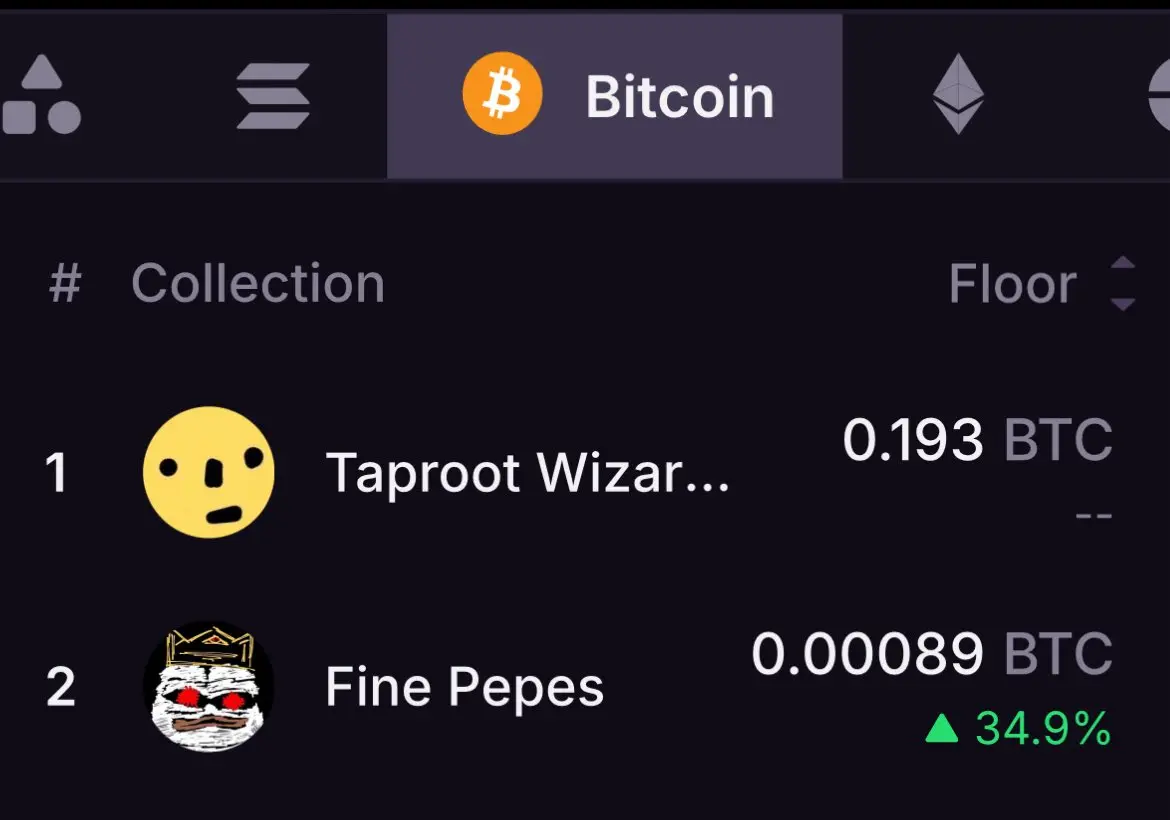Open the Fine Pepes crowned avatar
This screenshot has height=820, width=1170.
point(208,686)
